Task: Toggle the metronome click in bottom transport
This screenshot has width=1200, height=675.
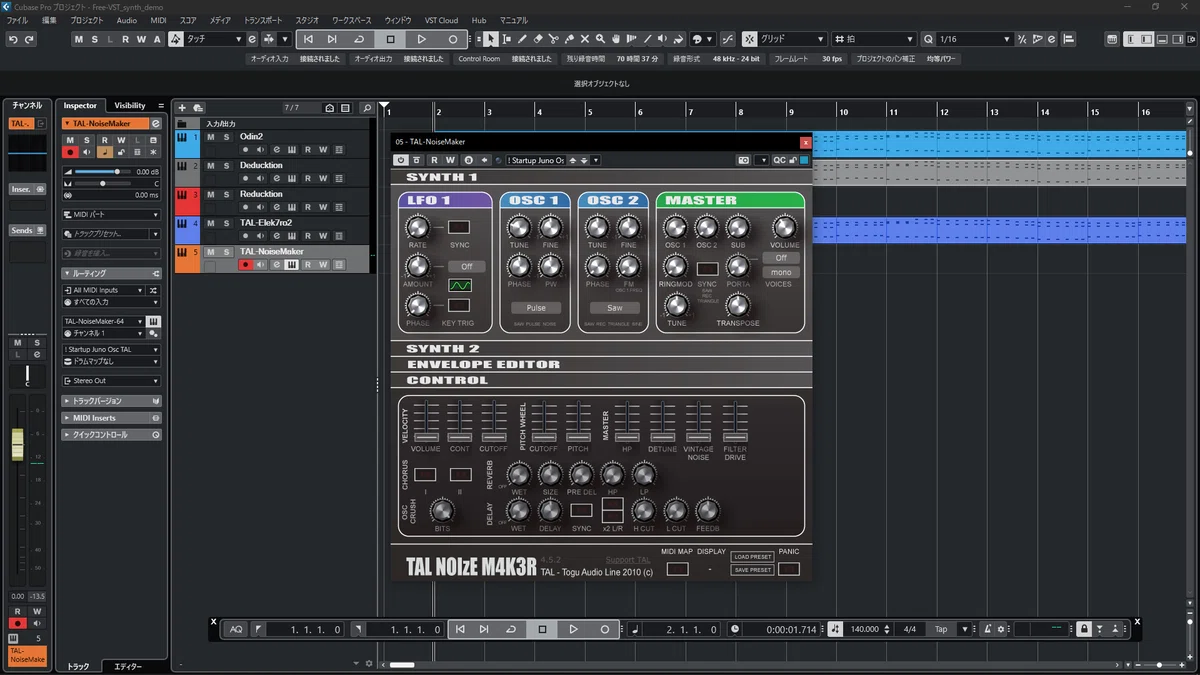Action: [x=987, y=629]
